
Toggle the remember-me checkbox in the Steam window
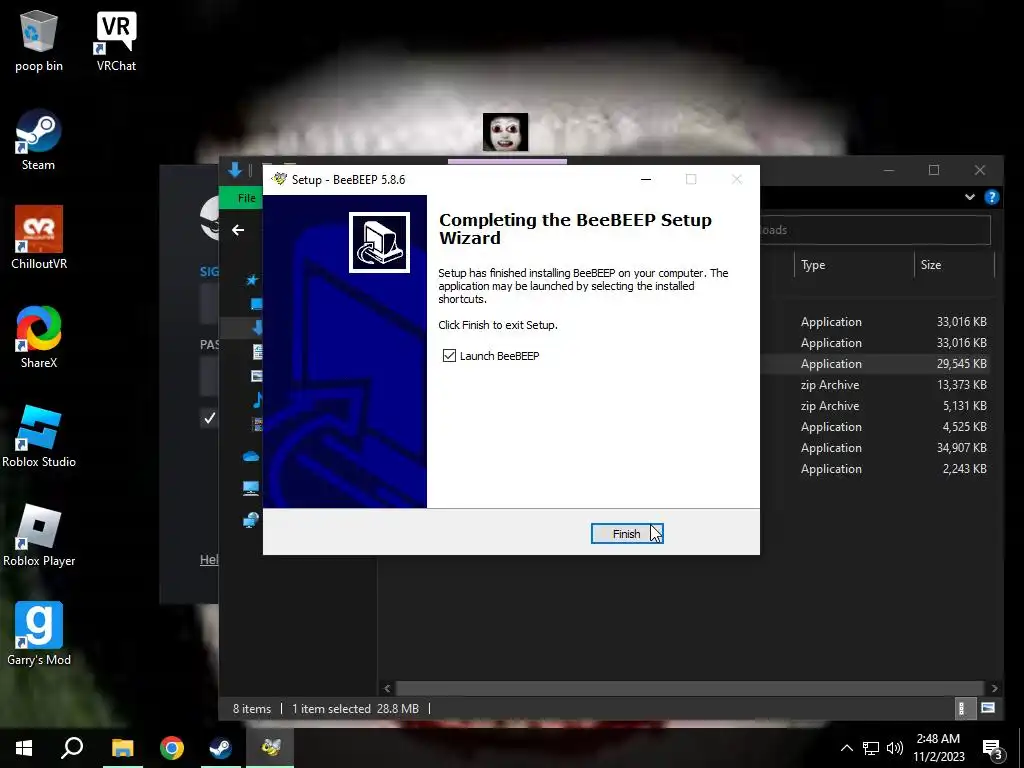click(x=209, y=418)
